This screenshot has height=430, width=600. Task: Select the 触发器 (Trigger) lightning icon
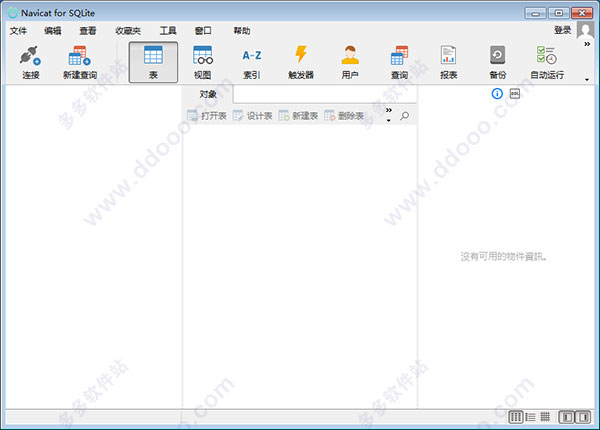(x=301, y=62)
